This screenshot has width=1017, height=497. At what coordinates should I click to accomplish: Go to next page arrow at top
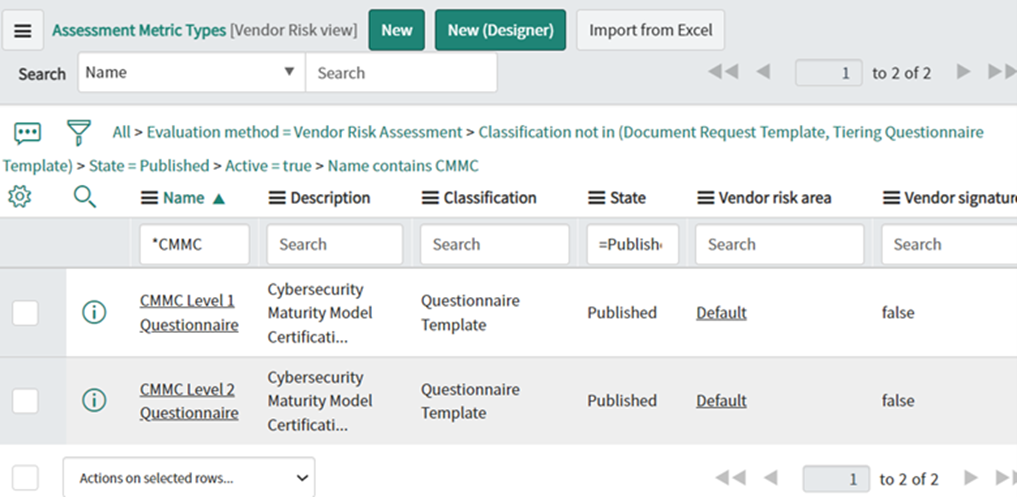click(963, 72)
